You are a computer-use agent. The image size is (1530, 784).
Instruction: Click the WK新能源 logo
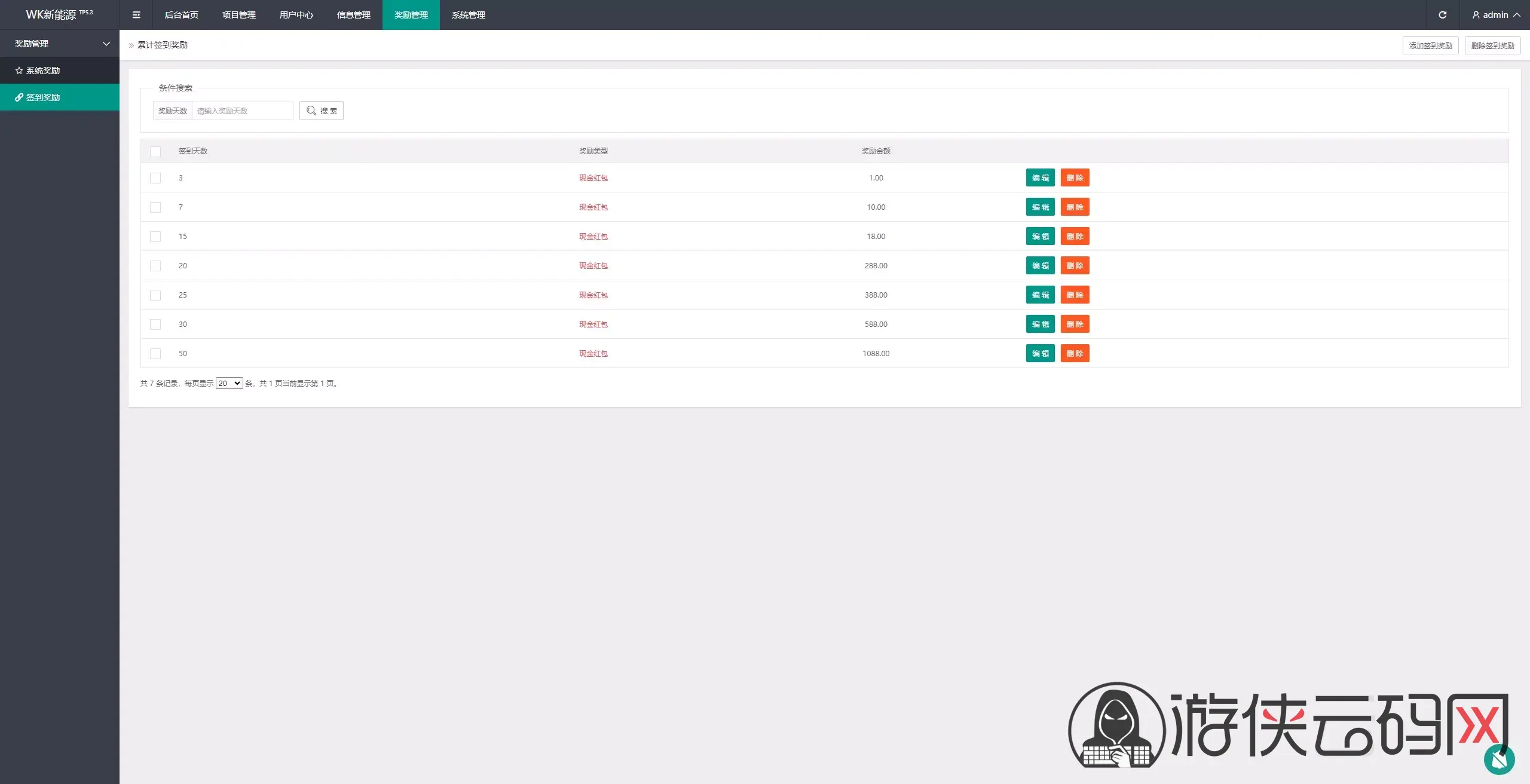tap(59, 14)
